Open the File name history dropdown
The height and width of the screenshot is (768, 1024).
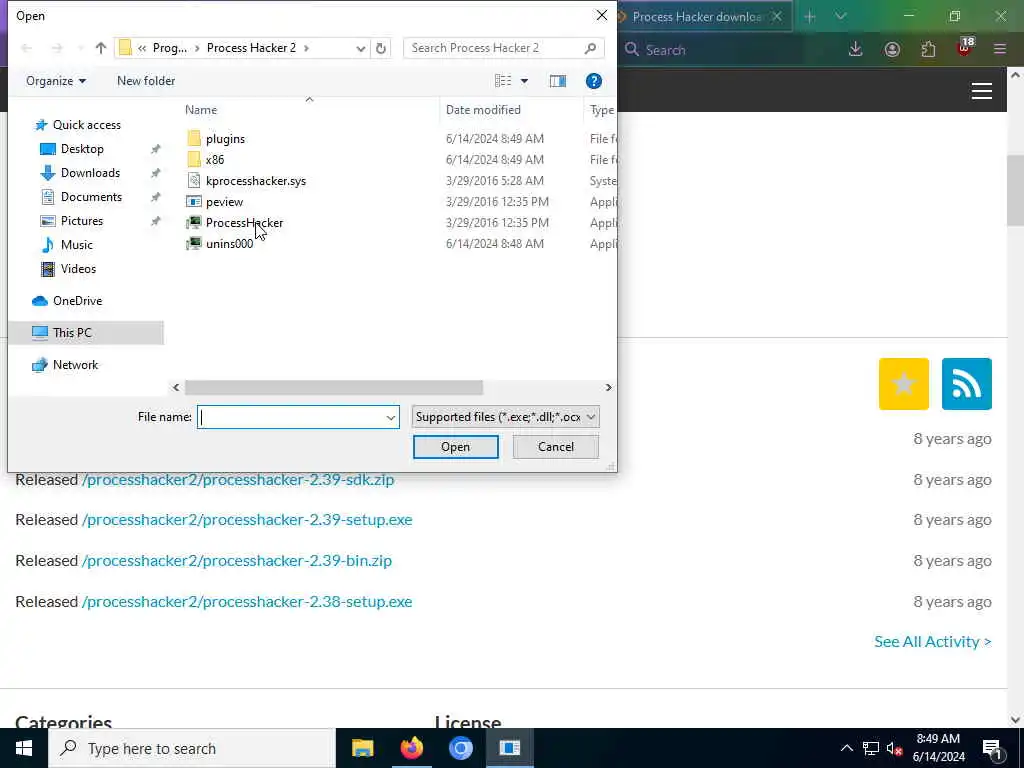click(391, 417)
